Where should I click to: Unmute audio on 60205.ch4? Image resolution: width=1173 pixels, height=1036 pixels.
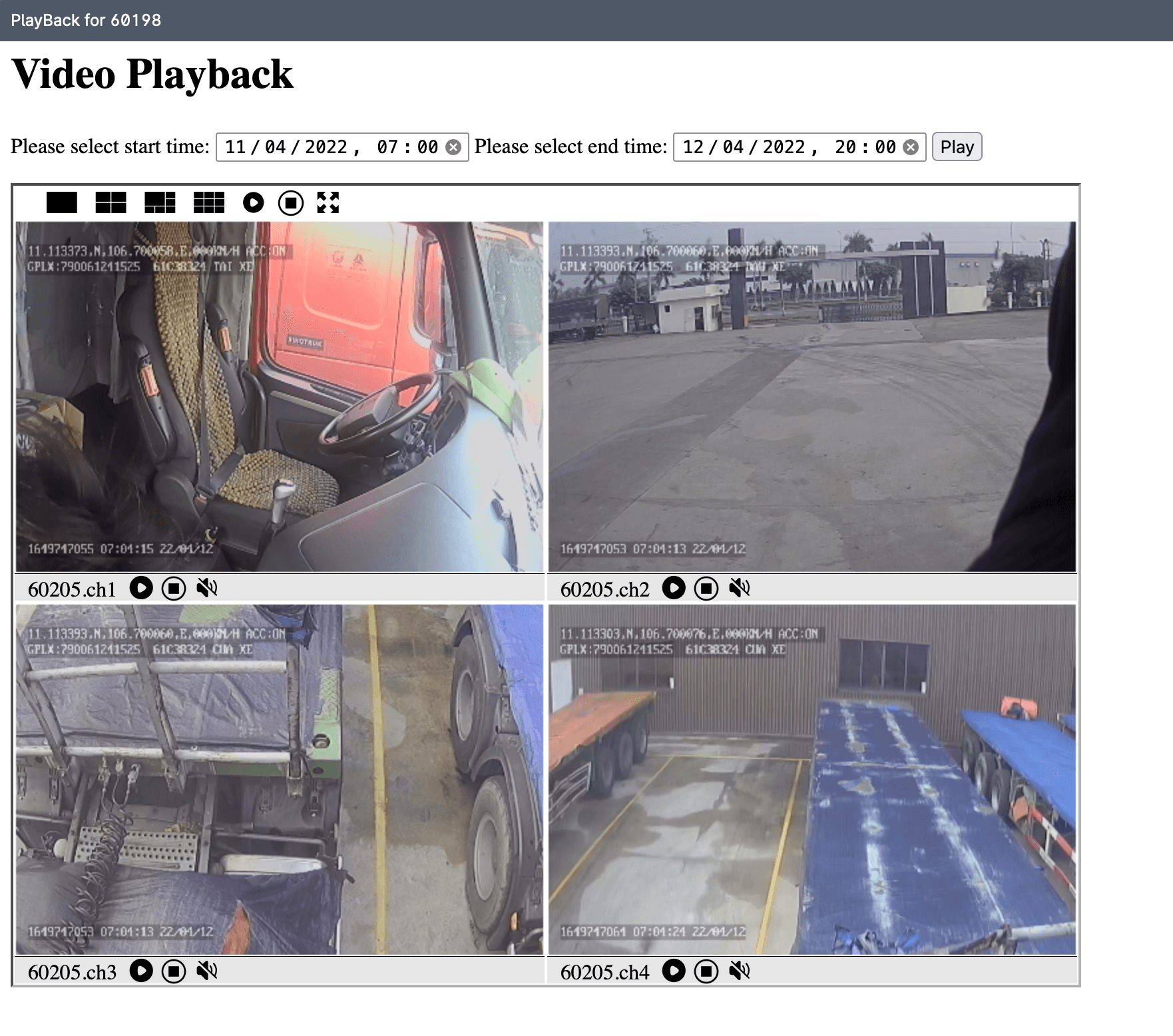(740, 971)
